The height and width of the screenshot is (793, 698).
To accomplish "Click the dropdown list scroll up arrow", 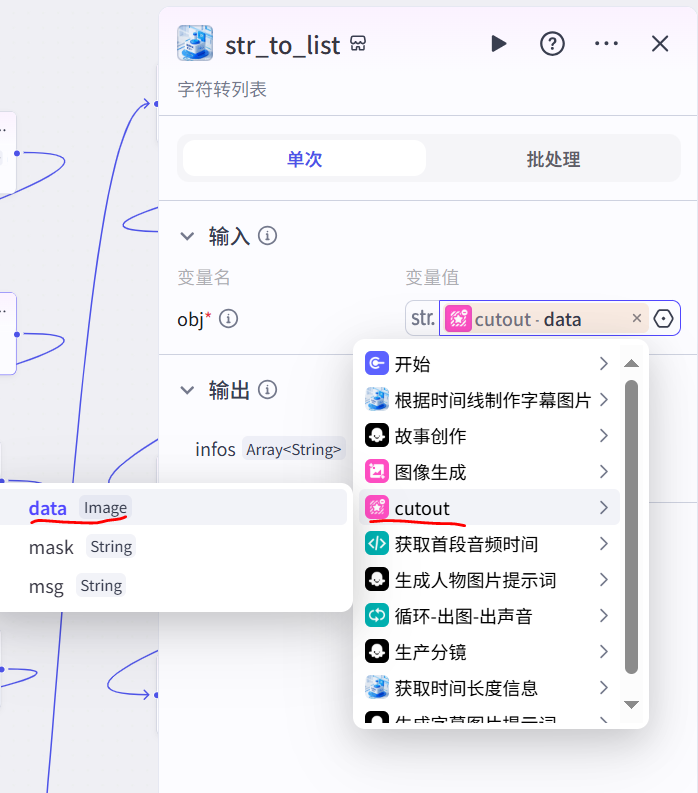I will tap(631, 363).
